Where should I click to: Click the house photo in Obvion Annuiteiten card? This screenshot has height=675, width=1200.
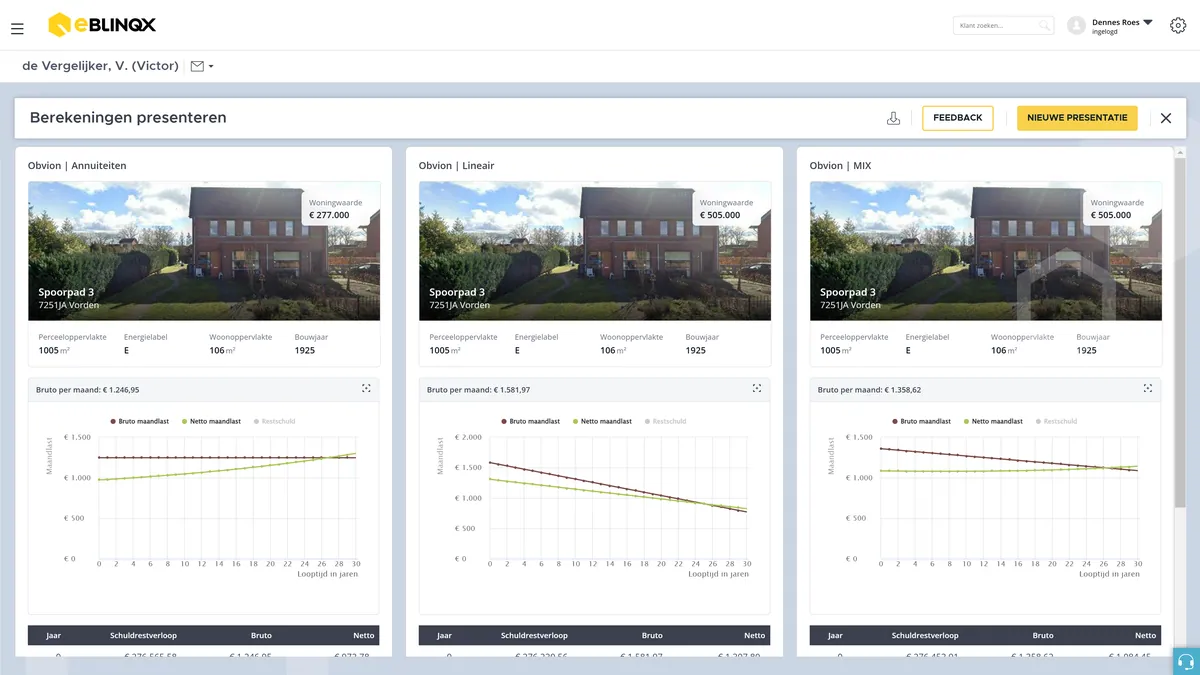(204, 251)
